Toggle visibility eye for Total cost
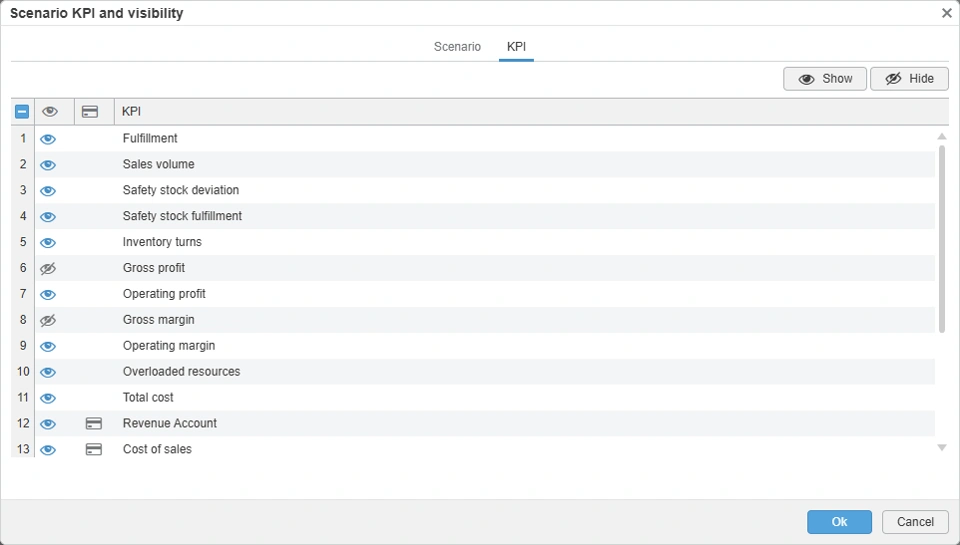 point(48,398)
